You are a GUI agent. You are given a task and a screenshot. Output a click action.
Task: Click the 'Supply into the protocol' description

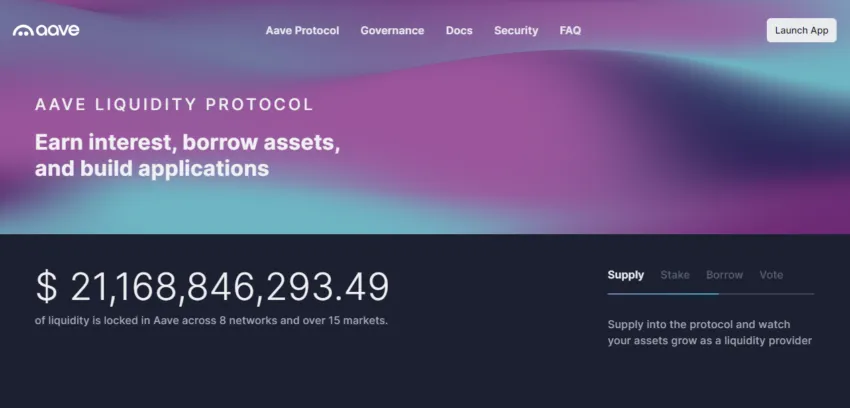tap(709, 332)
